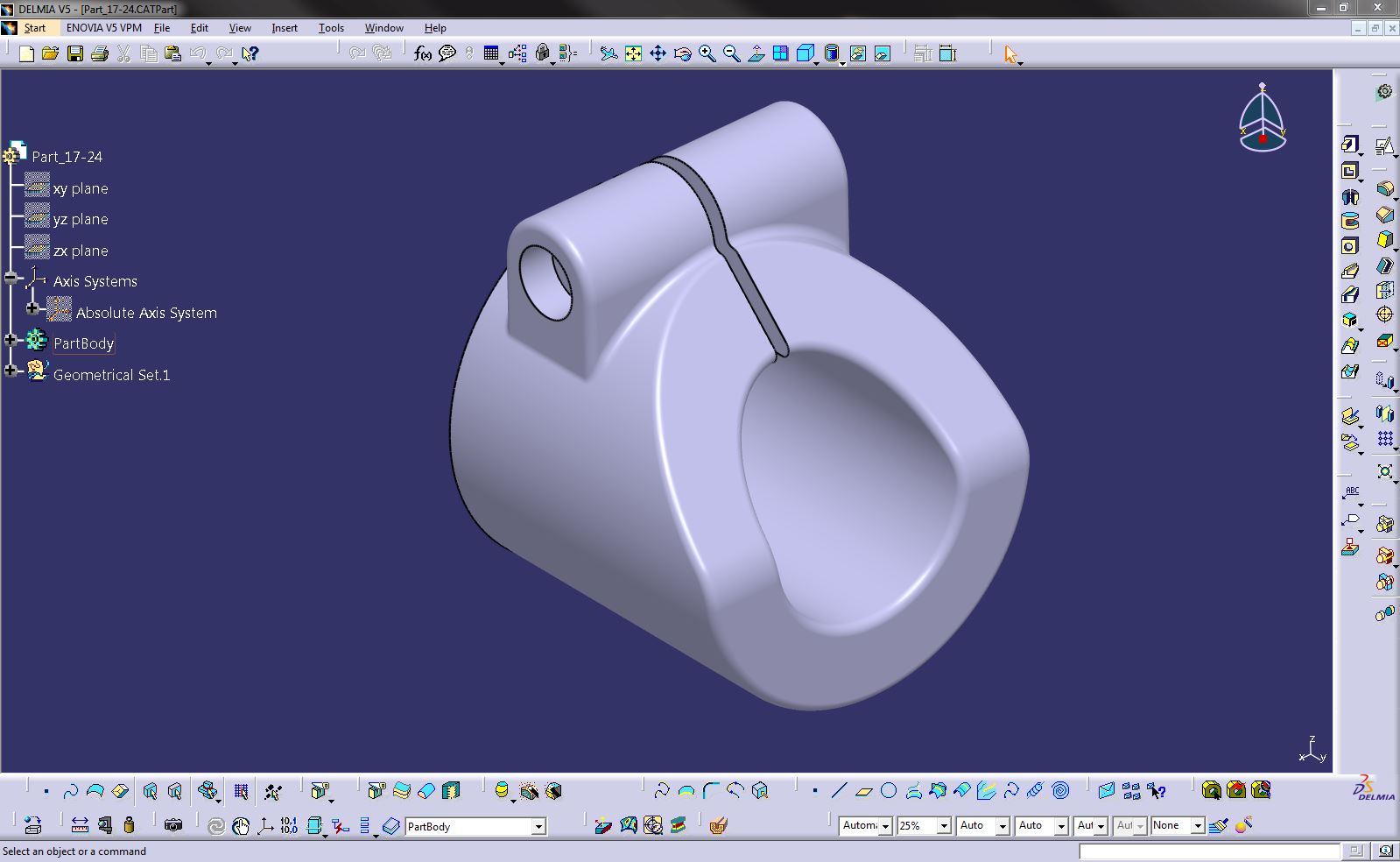
Task: Open the Tools menu
Action: pyautogui.click(x=331, y=28)
